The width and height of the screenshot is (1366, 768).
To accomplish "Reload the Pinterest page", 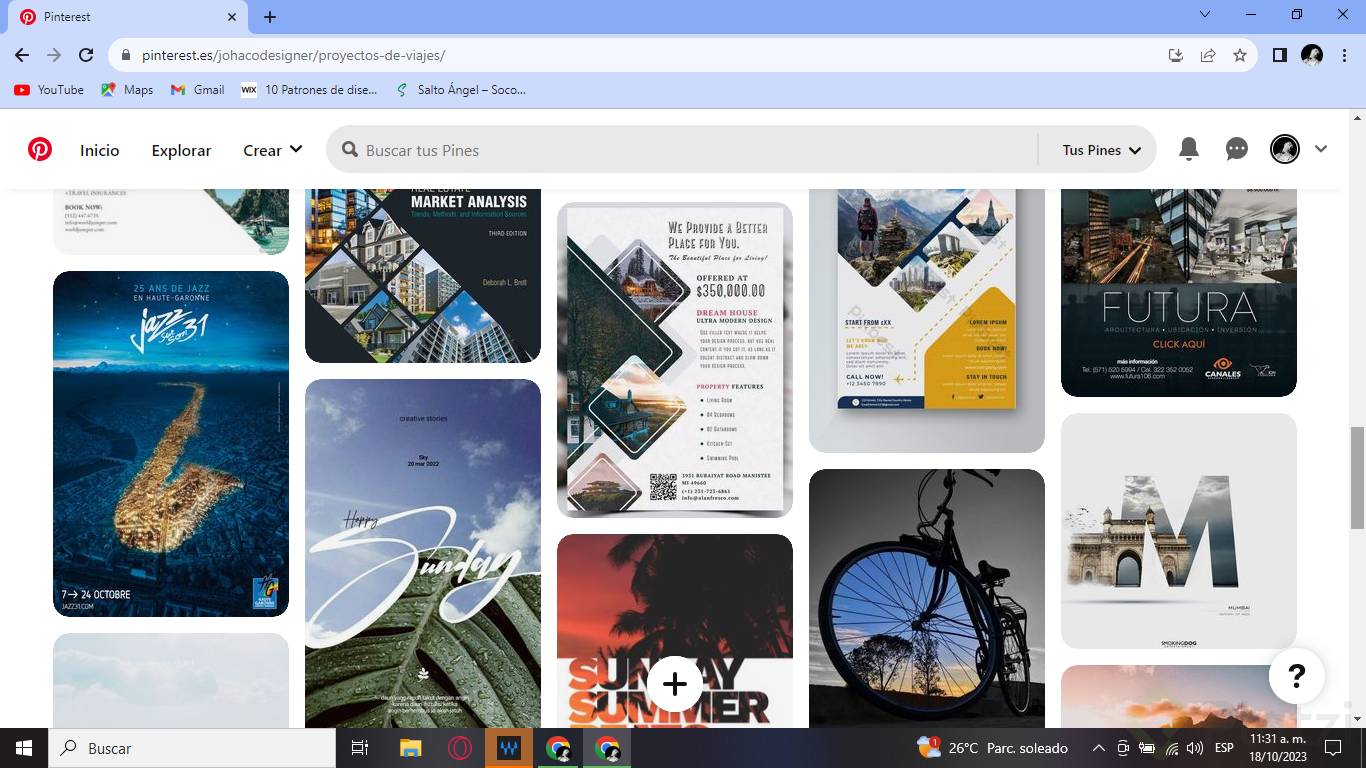I will click(86, 56).
